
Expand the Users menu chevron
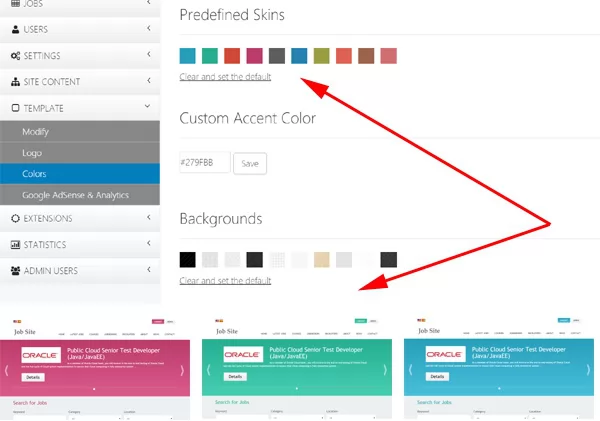tap(148, 29)
